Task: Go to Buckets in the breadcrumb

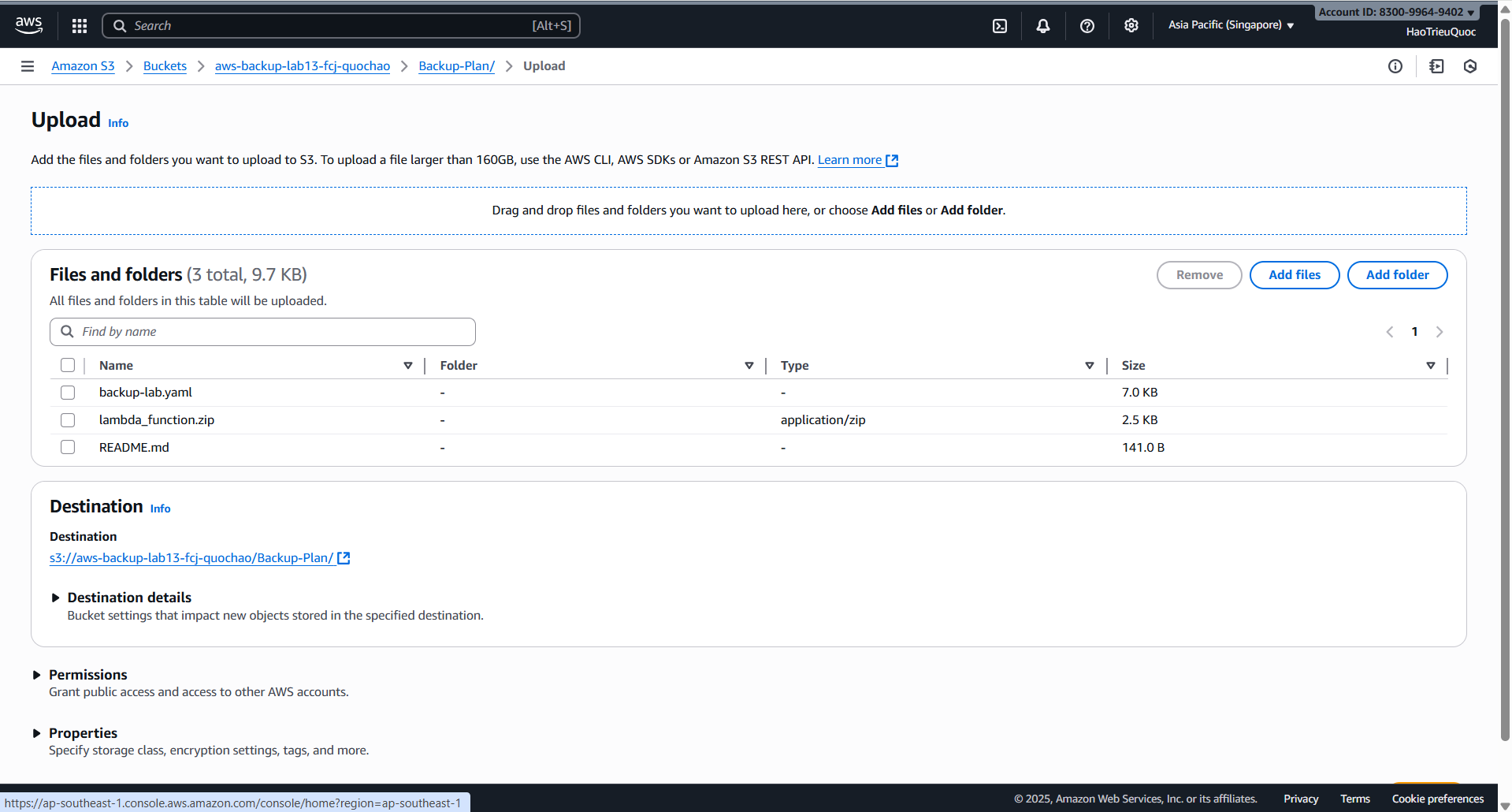Action: point(165,66)
